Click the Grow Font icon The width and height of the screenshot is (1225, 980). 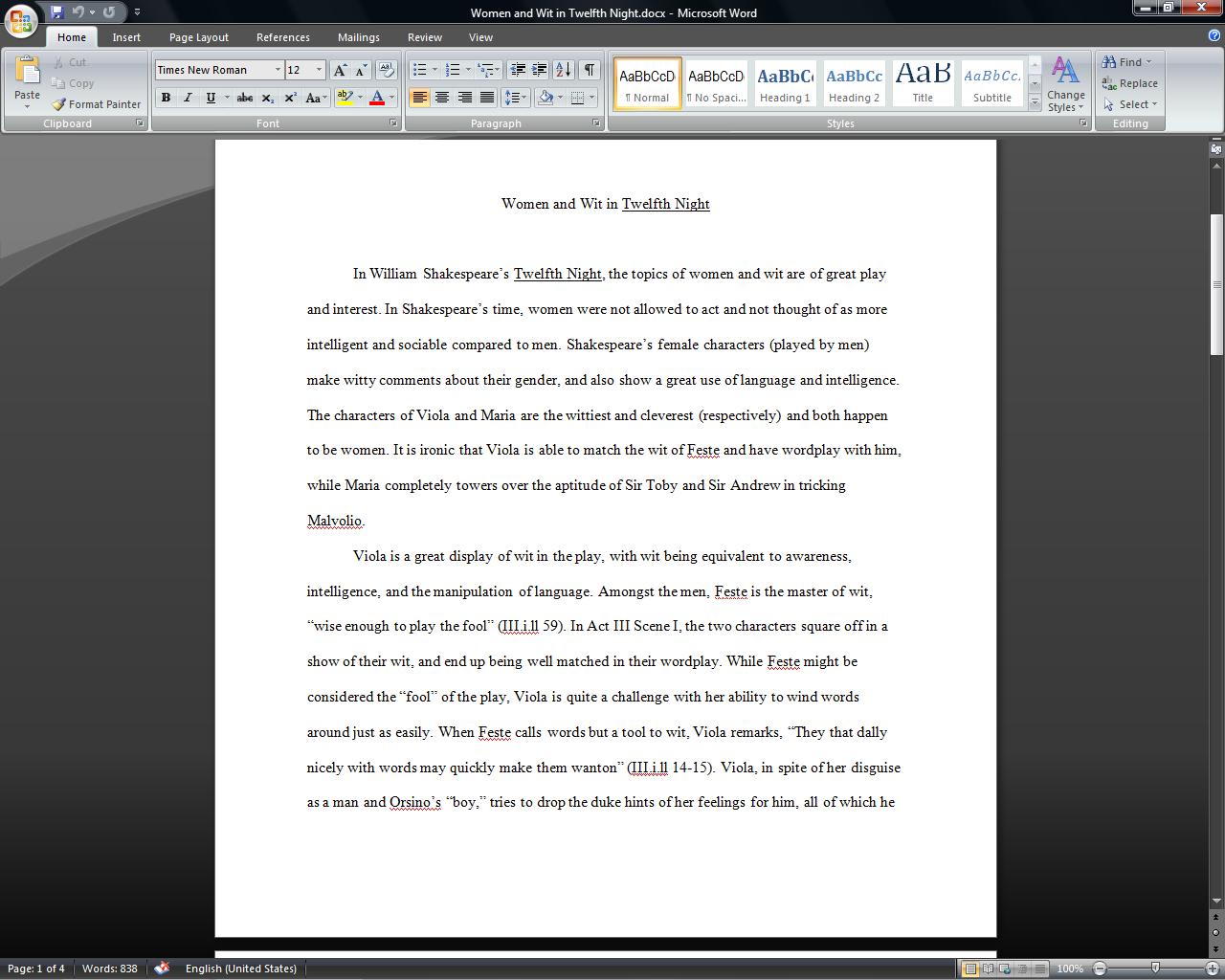(340, 70)
